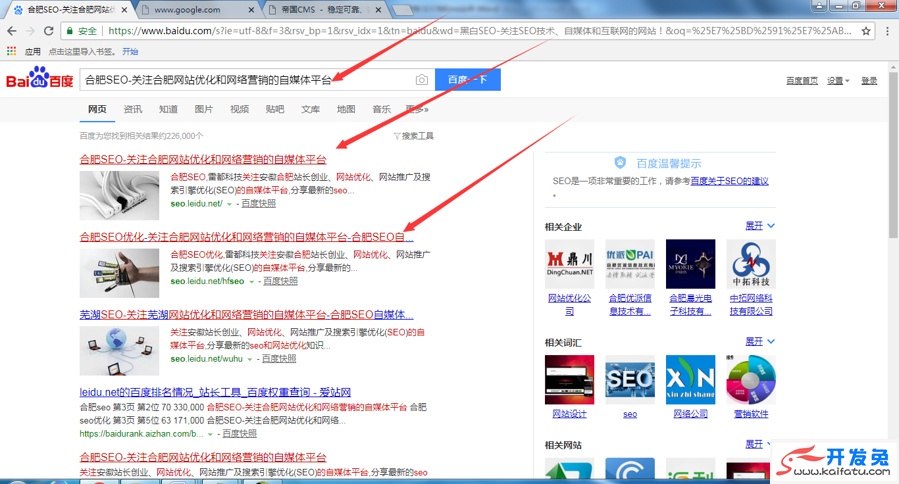
Task: Click the globe network thumbnail of 芜湖SEO result
Action: tap(119, 350)
